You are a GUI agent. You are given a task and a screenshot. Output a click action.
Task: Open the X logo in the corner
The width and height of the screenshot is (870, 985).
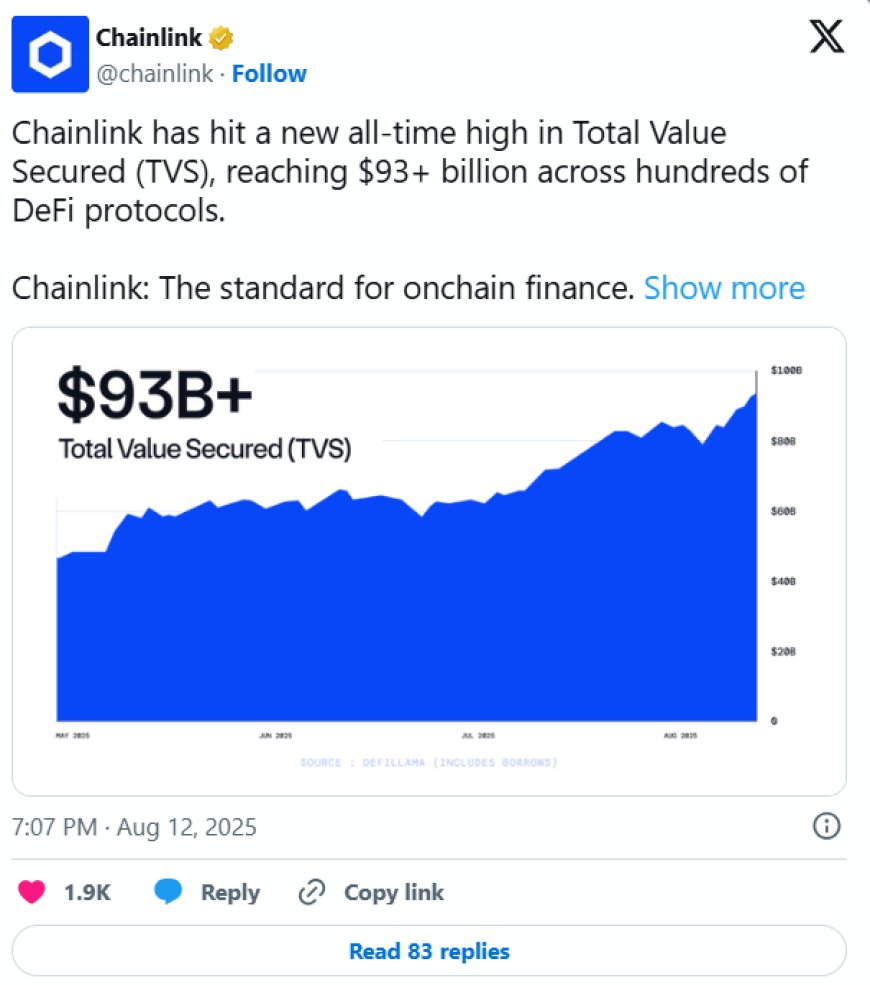click(x=827, y=37)
